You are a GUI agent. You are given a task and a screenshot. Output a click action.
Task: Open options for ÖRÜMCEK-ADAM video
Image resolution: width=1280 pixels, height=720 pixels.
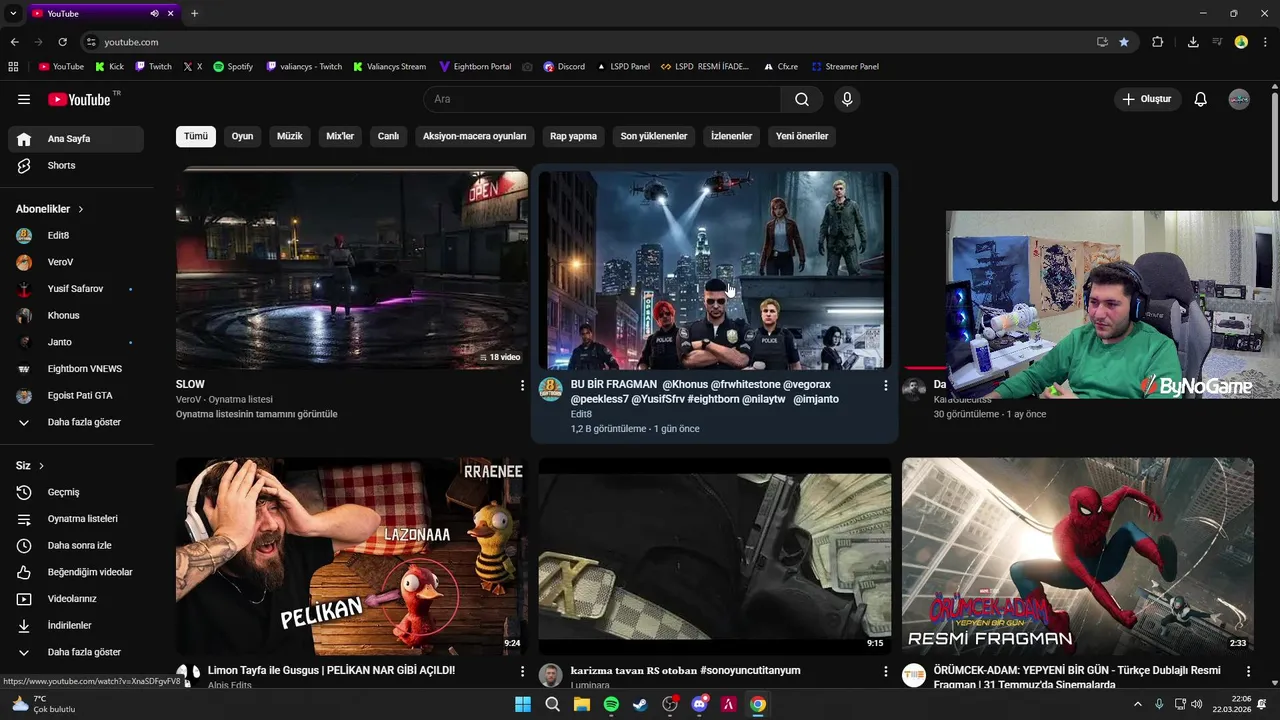pyautogui.click(x=1248, y=671)
